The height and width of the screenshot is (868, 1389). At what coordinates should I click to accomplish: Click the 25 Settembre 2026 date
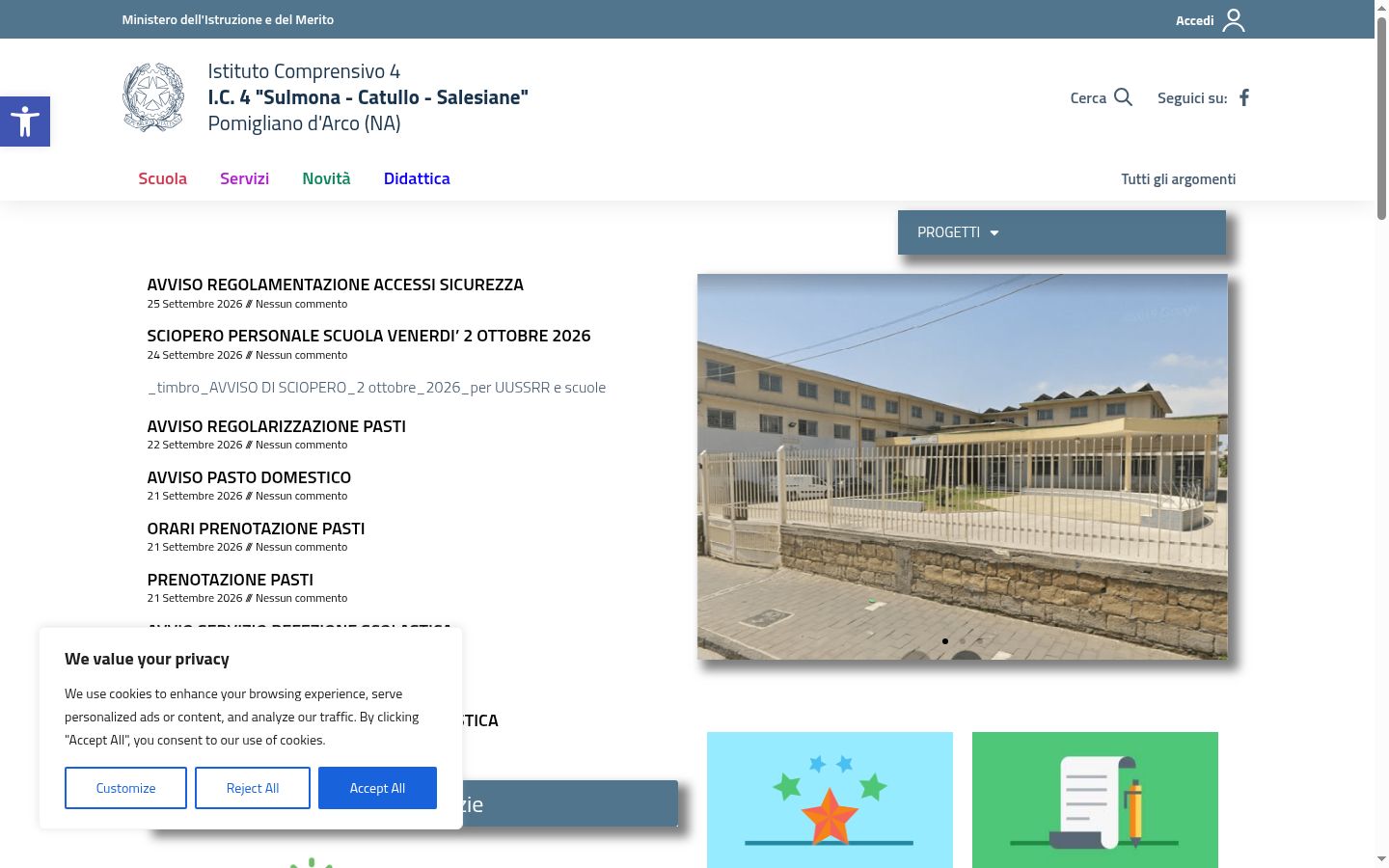[x=195, y=304]
